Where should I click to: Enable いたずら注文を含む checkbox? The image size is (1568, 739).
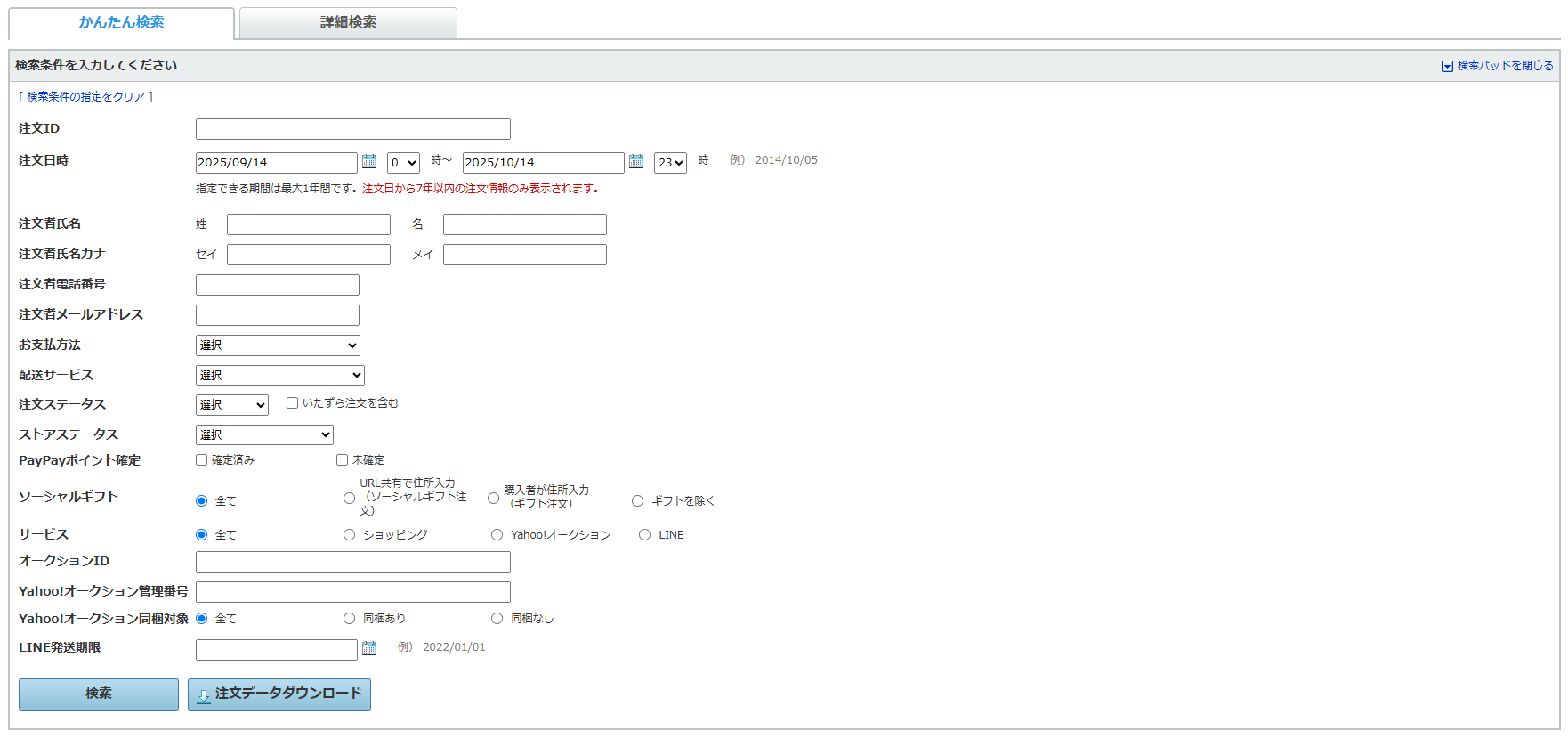click(x=292, y=403)
